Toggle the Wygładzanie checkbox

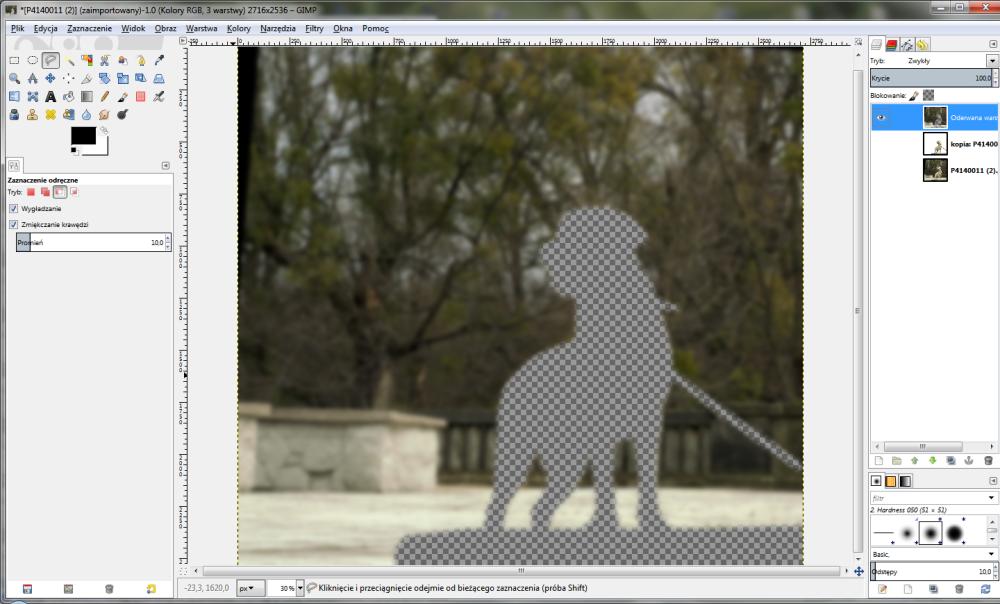pos(13,209)
